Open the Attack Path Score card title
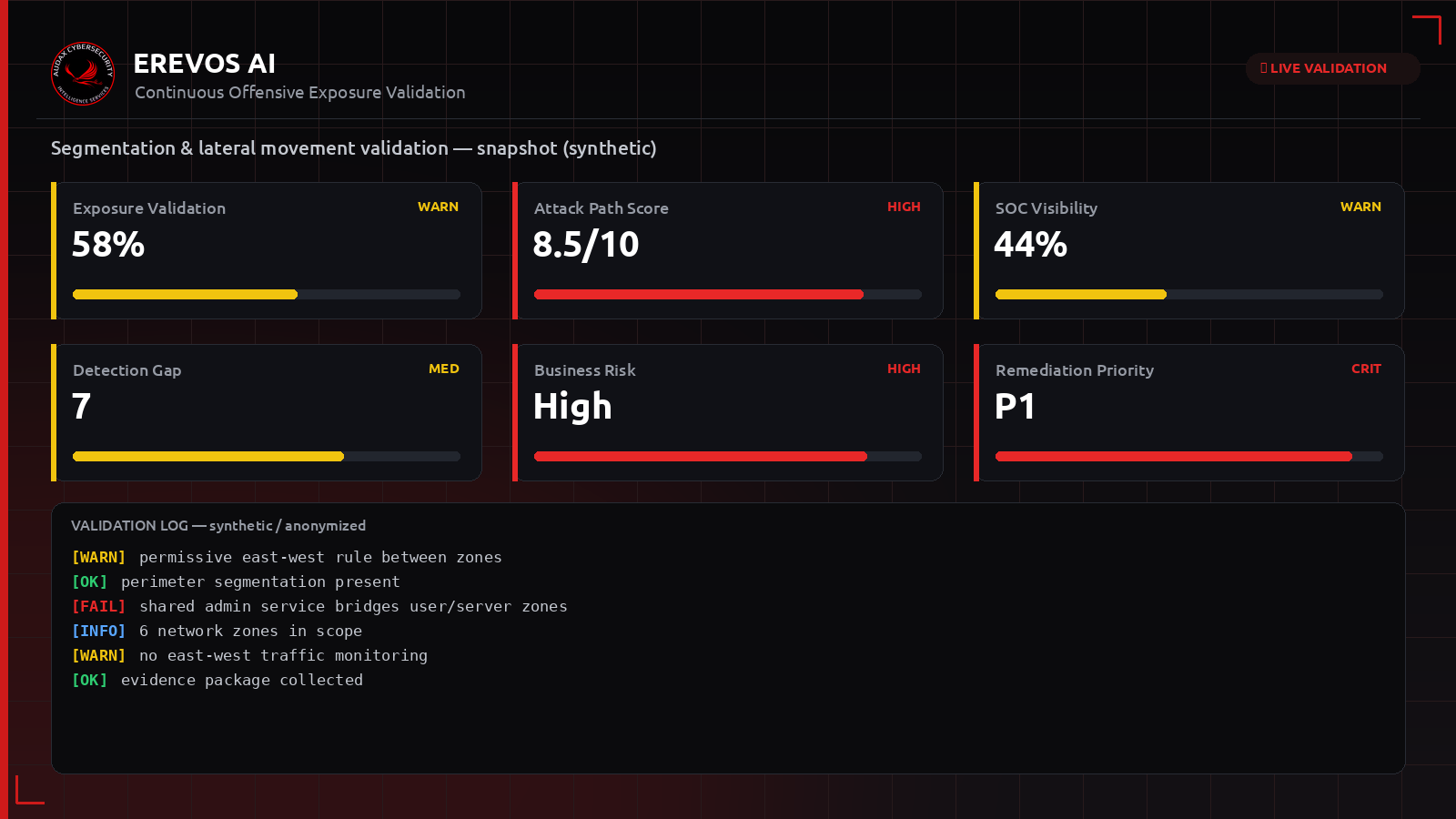The height and width of the screenshot is (819, 1456). [x=602, y=208]
